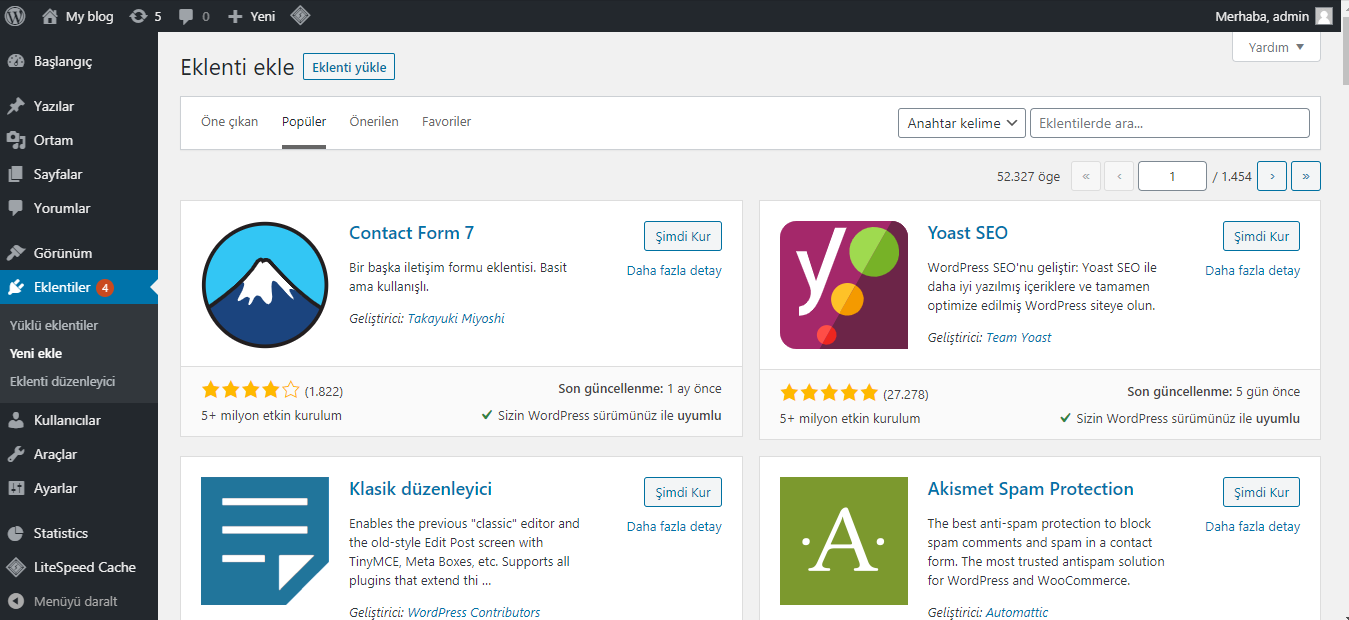Click the Yazılar pin icon
The image size is (1349, 620).
click(16, 106)
